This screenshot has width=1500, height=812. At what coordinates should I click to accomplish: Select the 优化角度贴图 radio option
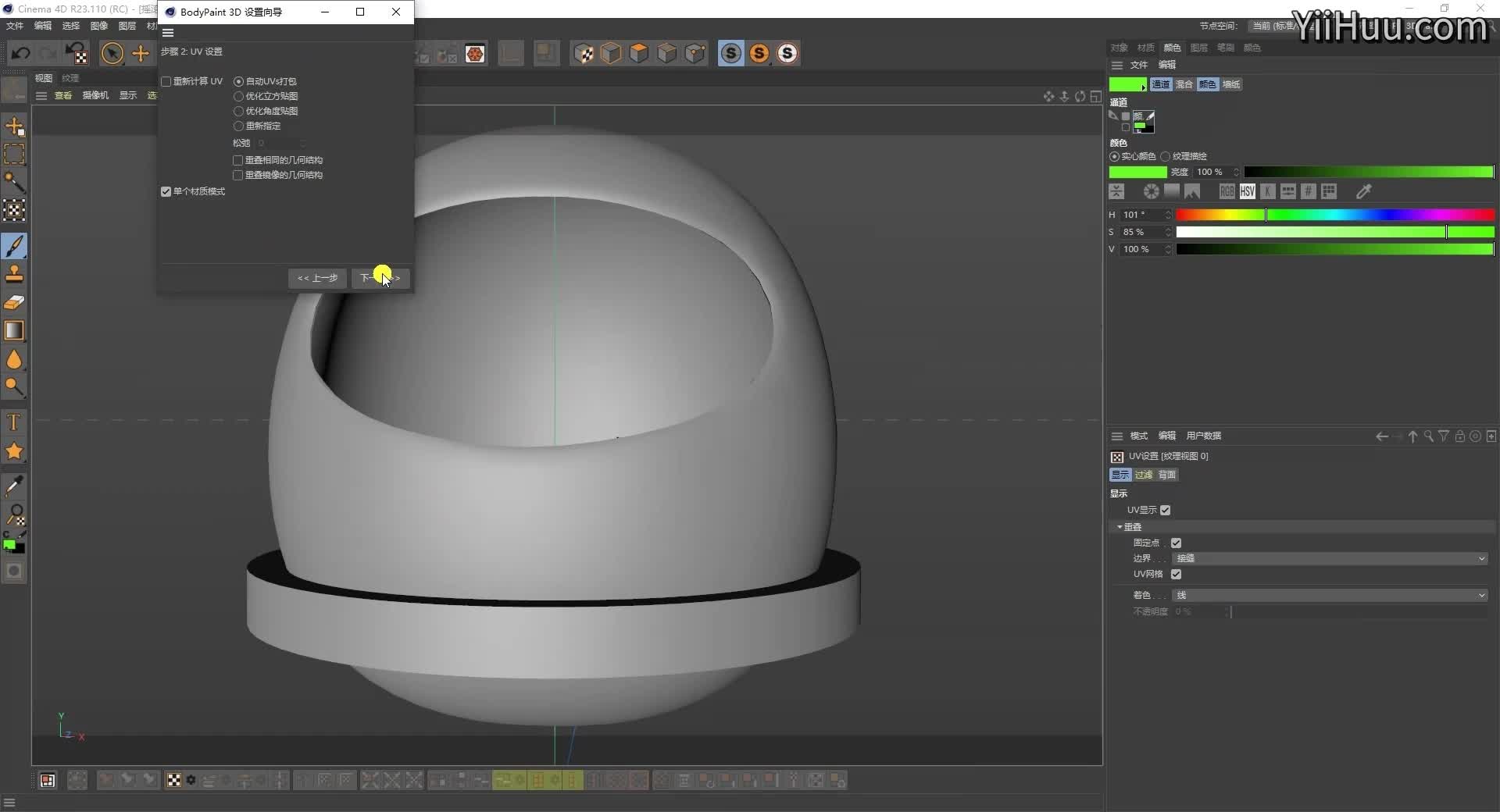238,111
